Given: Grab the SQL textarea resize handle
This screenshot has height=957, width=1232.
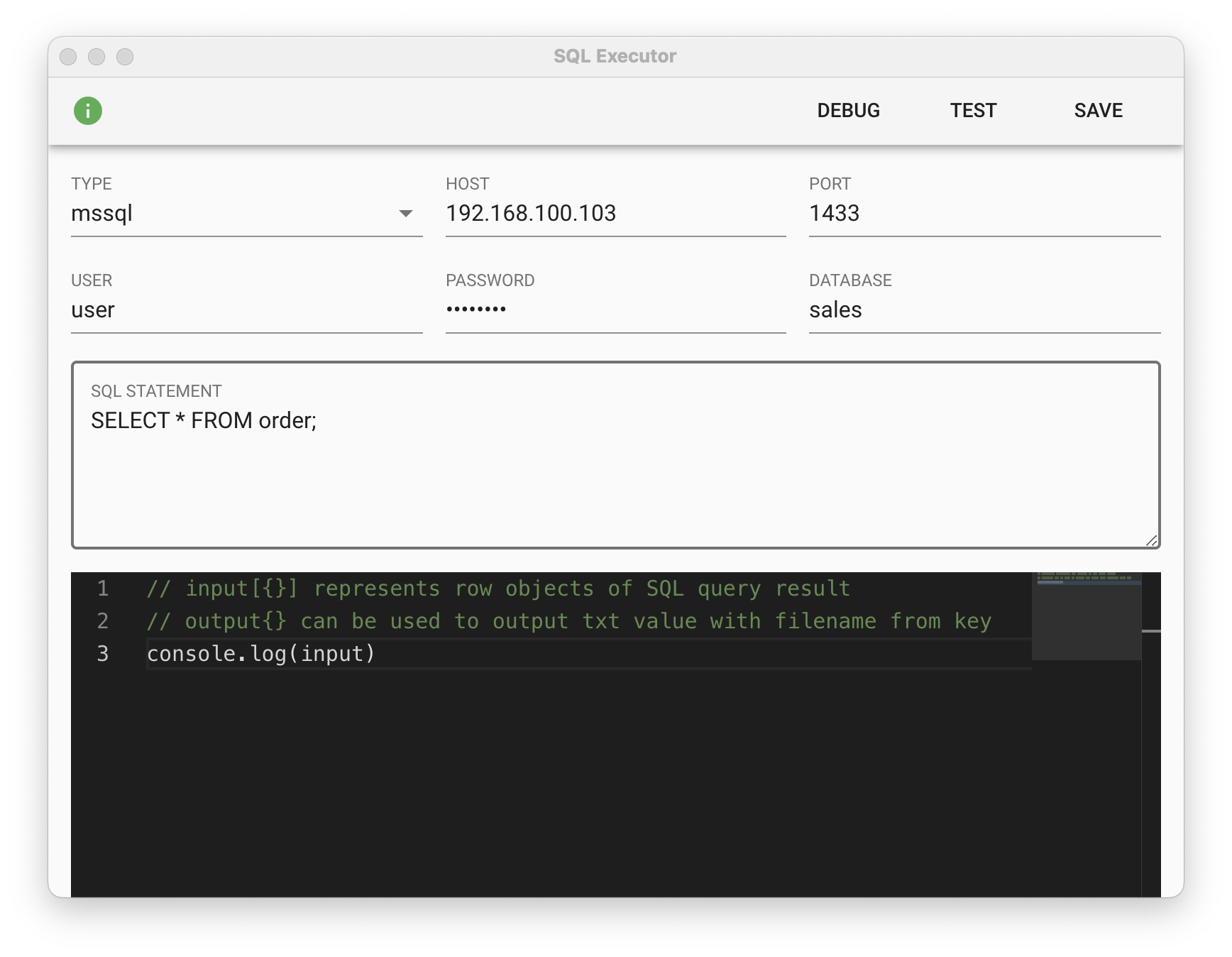Looking at the screenshot, I should (1151, 541).
